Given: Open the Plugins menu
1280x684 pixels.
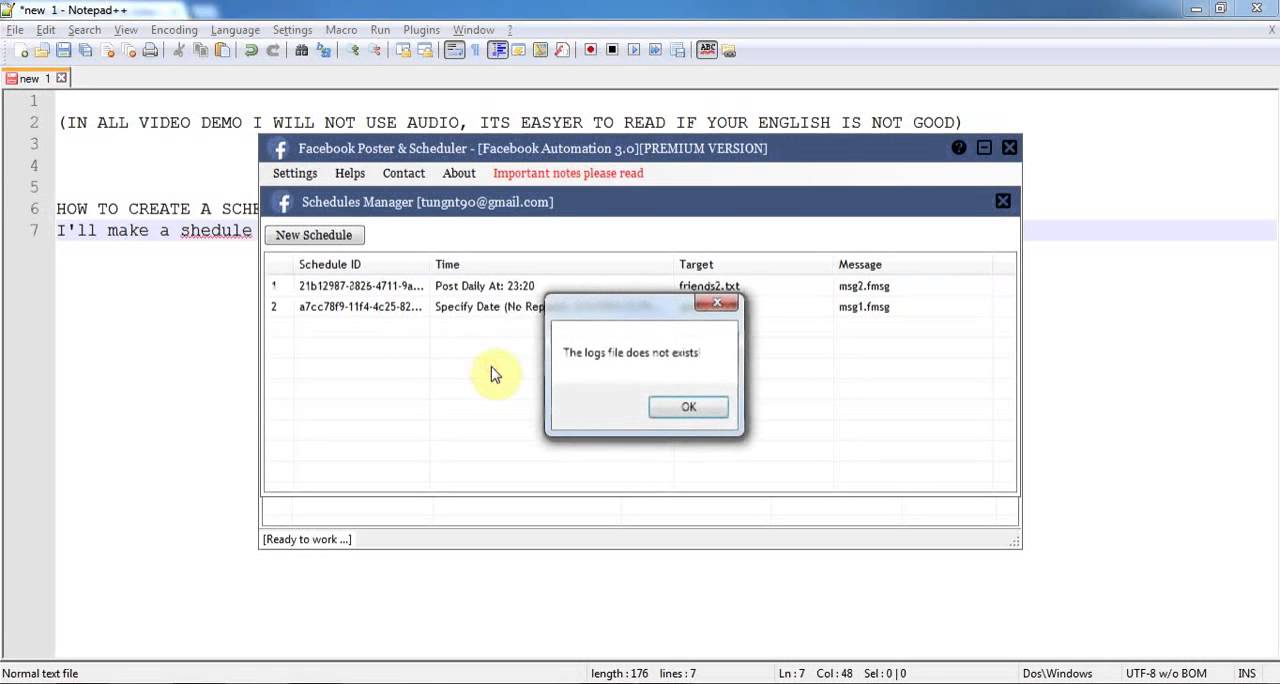Looking at the screenshot, I should pyautogui.click(x=422, y=30).
